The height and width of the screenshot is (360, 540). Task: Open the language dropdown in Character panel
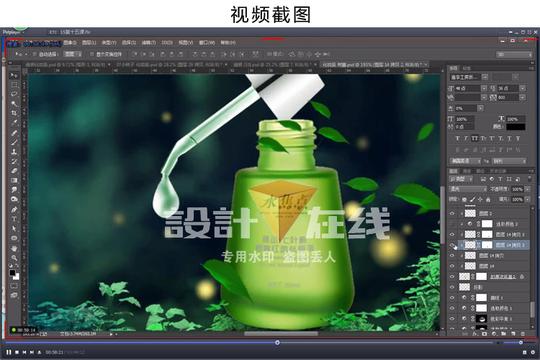[465, 161]
